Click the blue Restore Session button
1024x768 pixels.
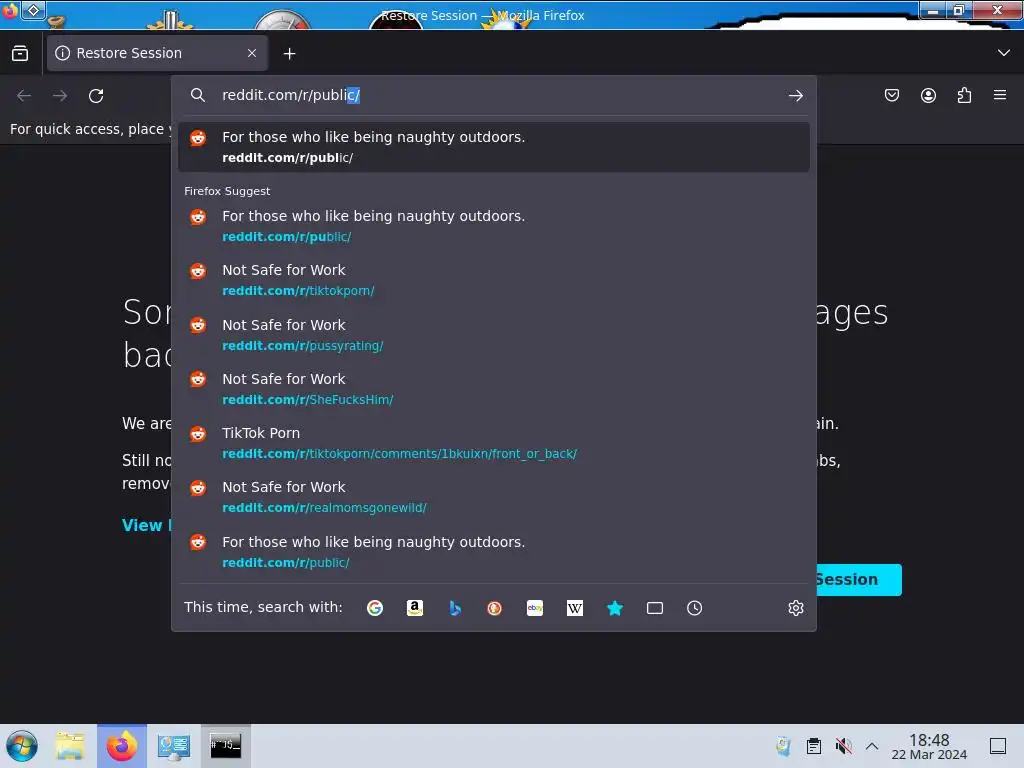(x=858, y=580)
